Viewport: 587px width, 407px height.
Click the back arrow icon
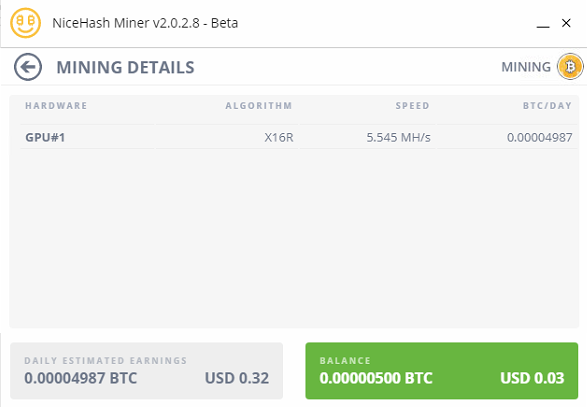click(28, 67)
